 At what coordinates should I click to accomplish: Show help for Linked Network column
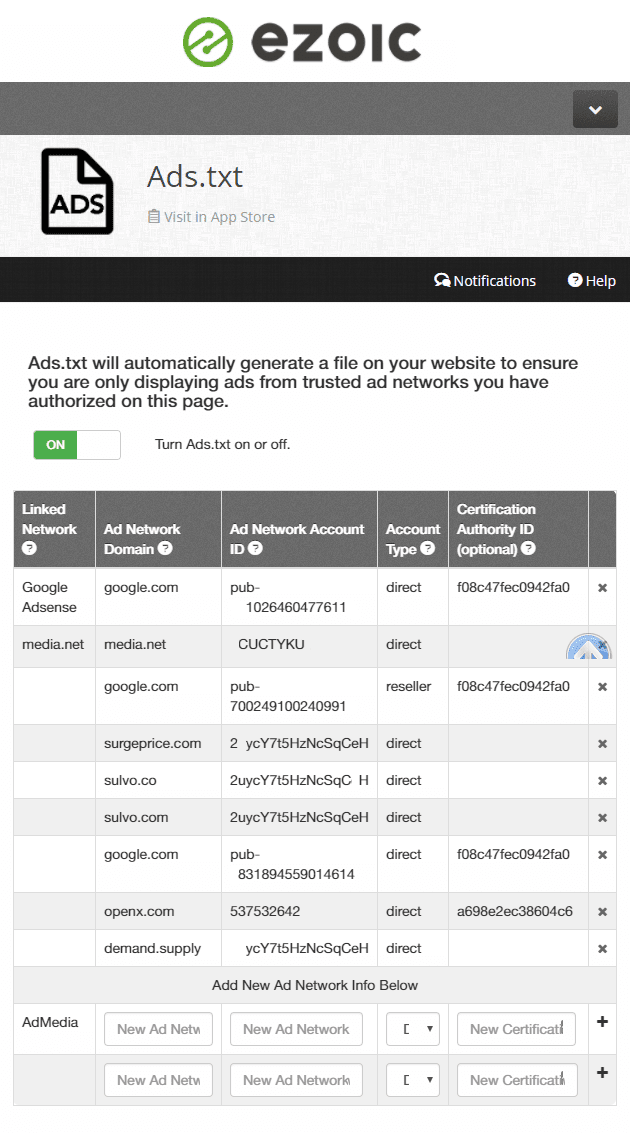tap(29, 548)
